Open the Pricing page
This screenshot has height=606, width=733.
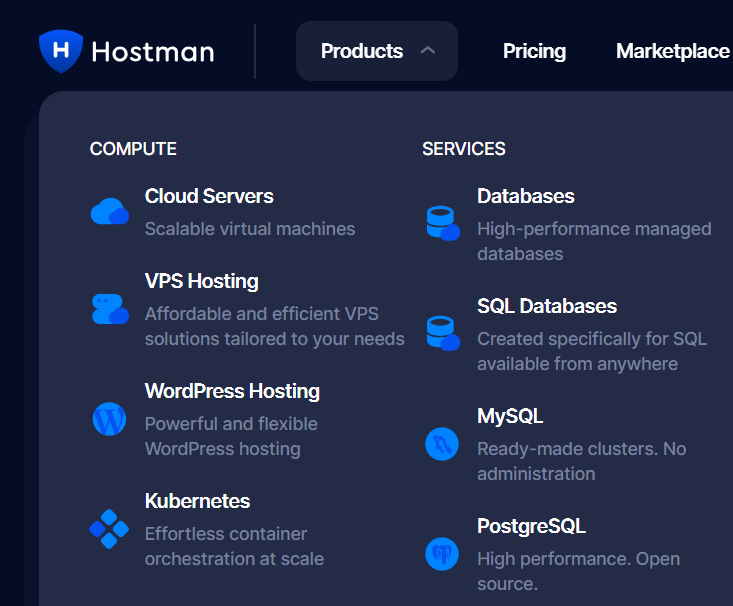click(x=534, y=51)
